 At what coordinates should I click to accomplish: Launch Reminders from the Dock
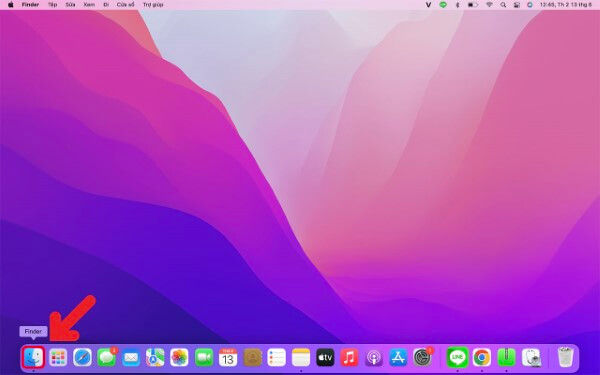[x=277, y=358]
